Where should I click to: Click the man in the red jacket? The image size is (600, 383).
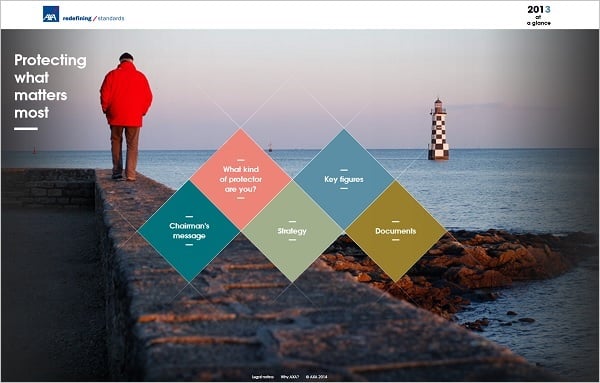(x=126, y=116)
